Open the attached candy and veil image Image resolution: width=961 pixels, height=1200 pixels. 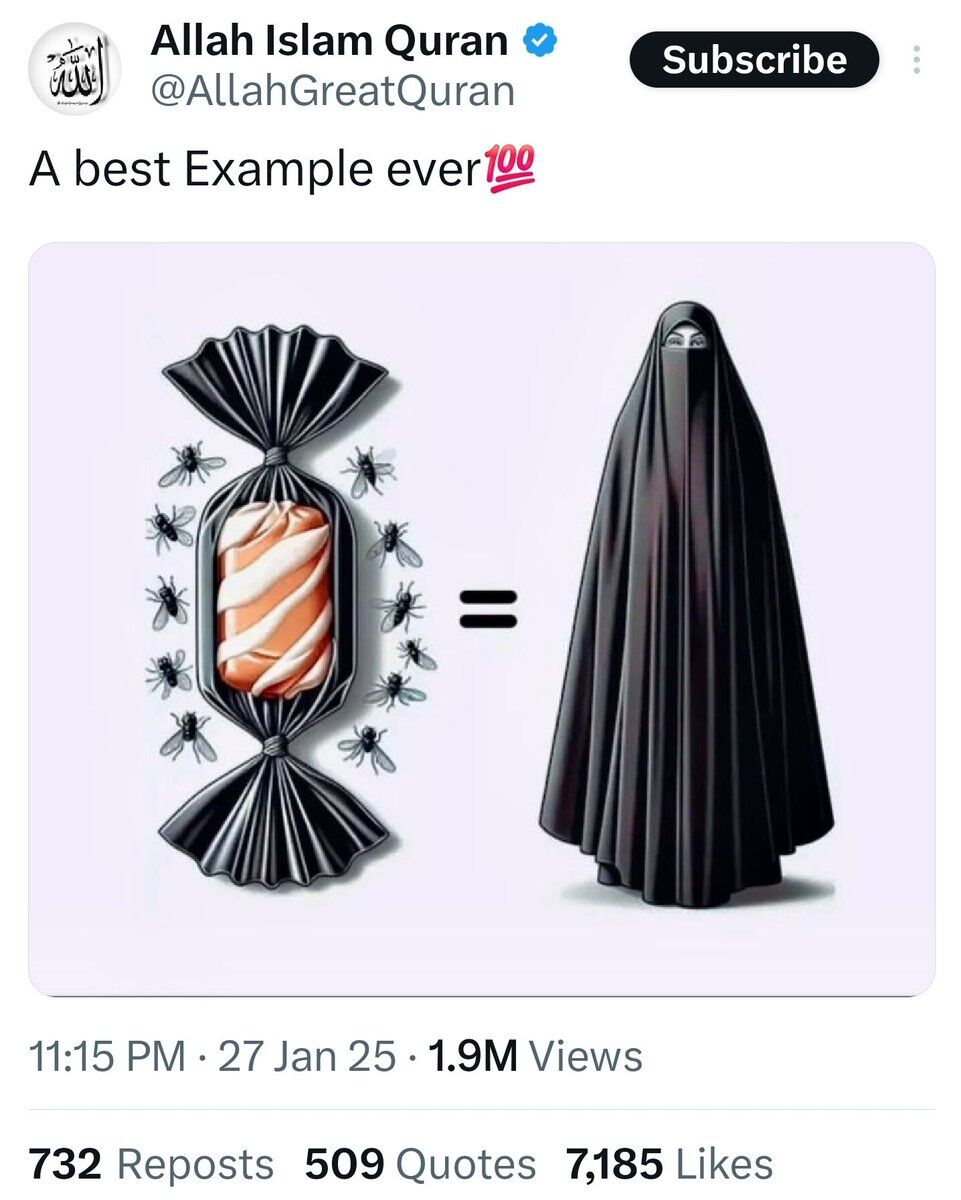(x=481, y=619)
